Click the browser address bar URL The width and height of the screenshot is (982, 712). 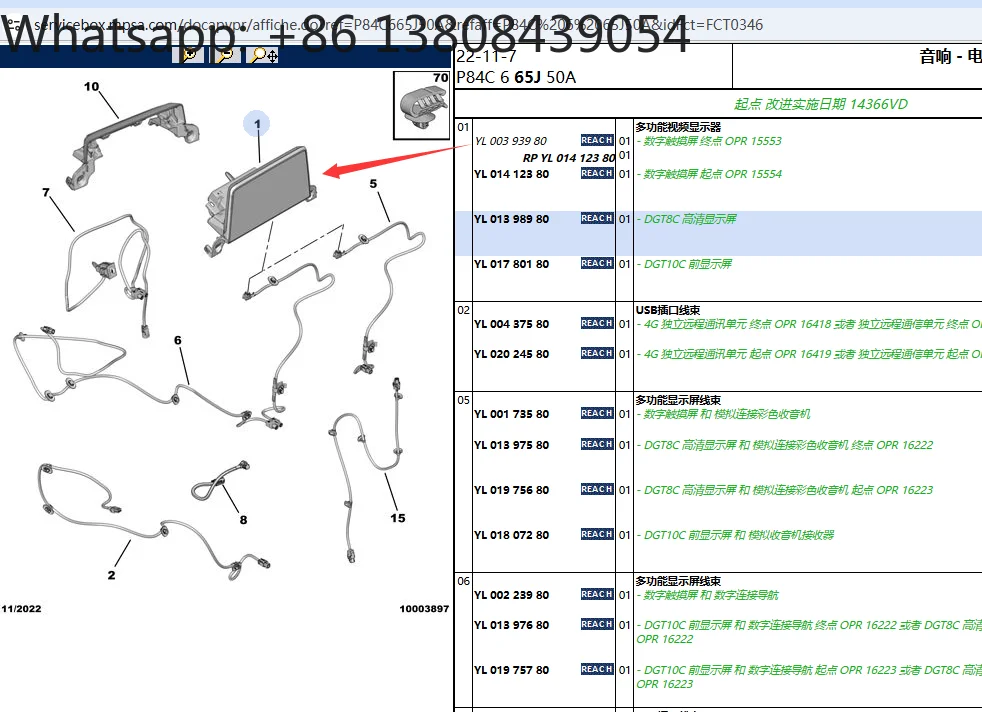[x=398, y=25]
